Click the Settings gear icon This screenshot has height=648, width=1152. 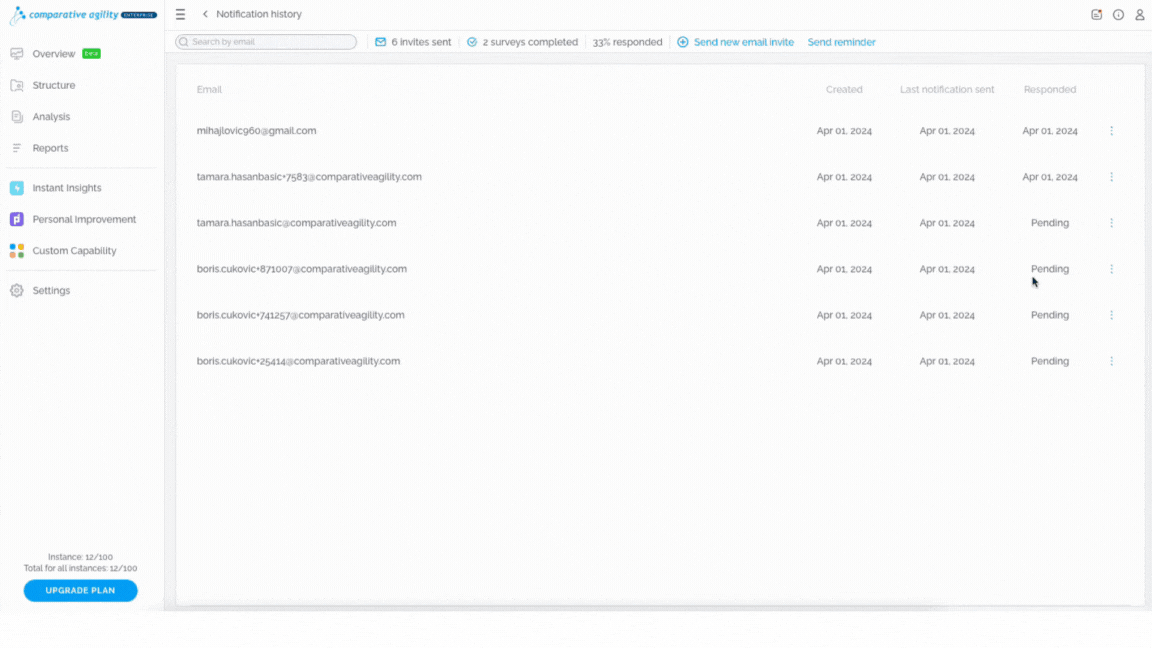(x=17, y=291)
